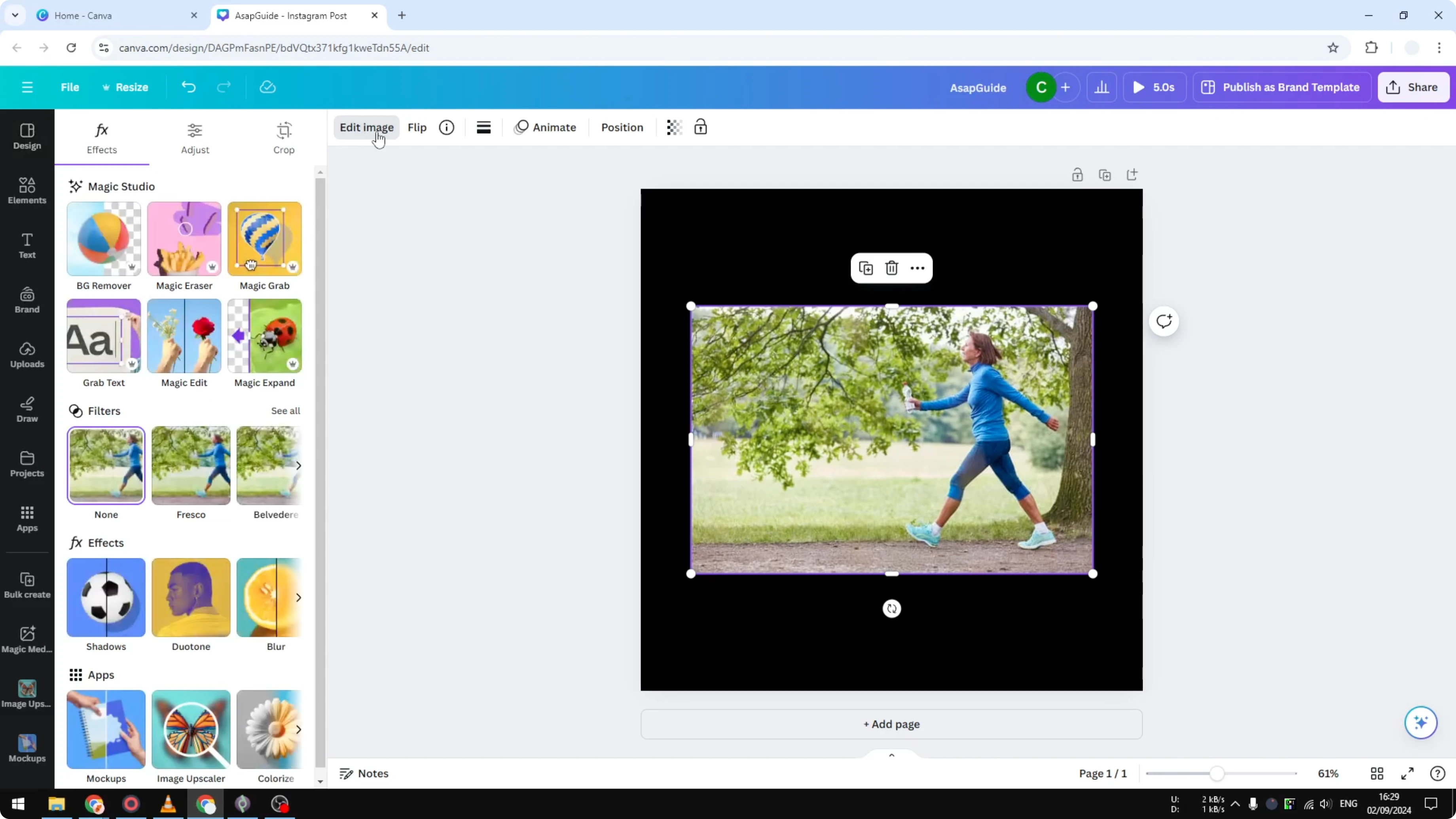Duplicate image via floating toolbar
The width and height of the screenshot is (1456, 819).
866,268
